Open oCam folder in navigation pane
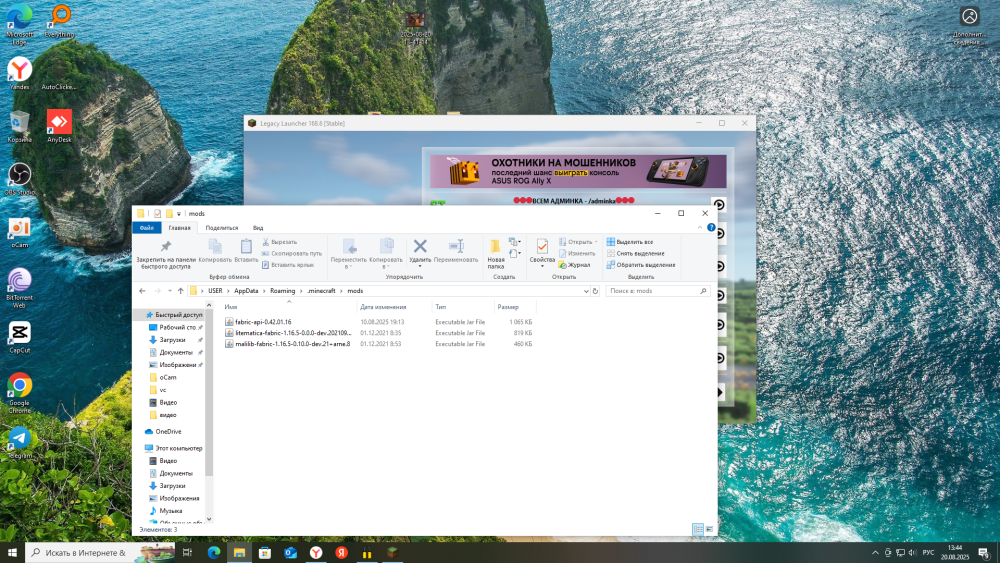This screenshot has height=563, width=1000. [168, 377]
